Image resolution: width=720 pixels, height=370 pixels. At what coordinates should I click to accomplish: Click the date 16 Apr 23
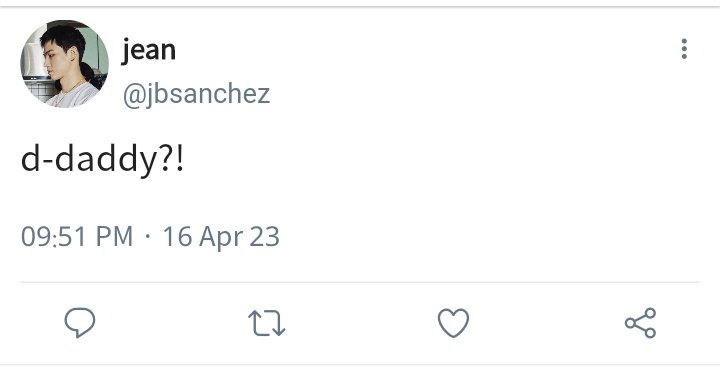tap(221, 237)
